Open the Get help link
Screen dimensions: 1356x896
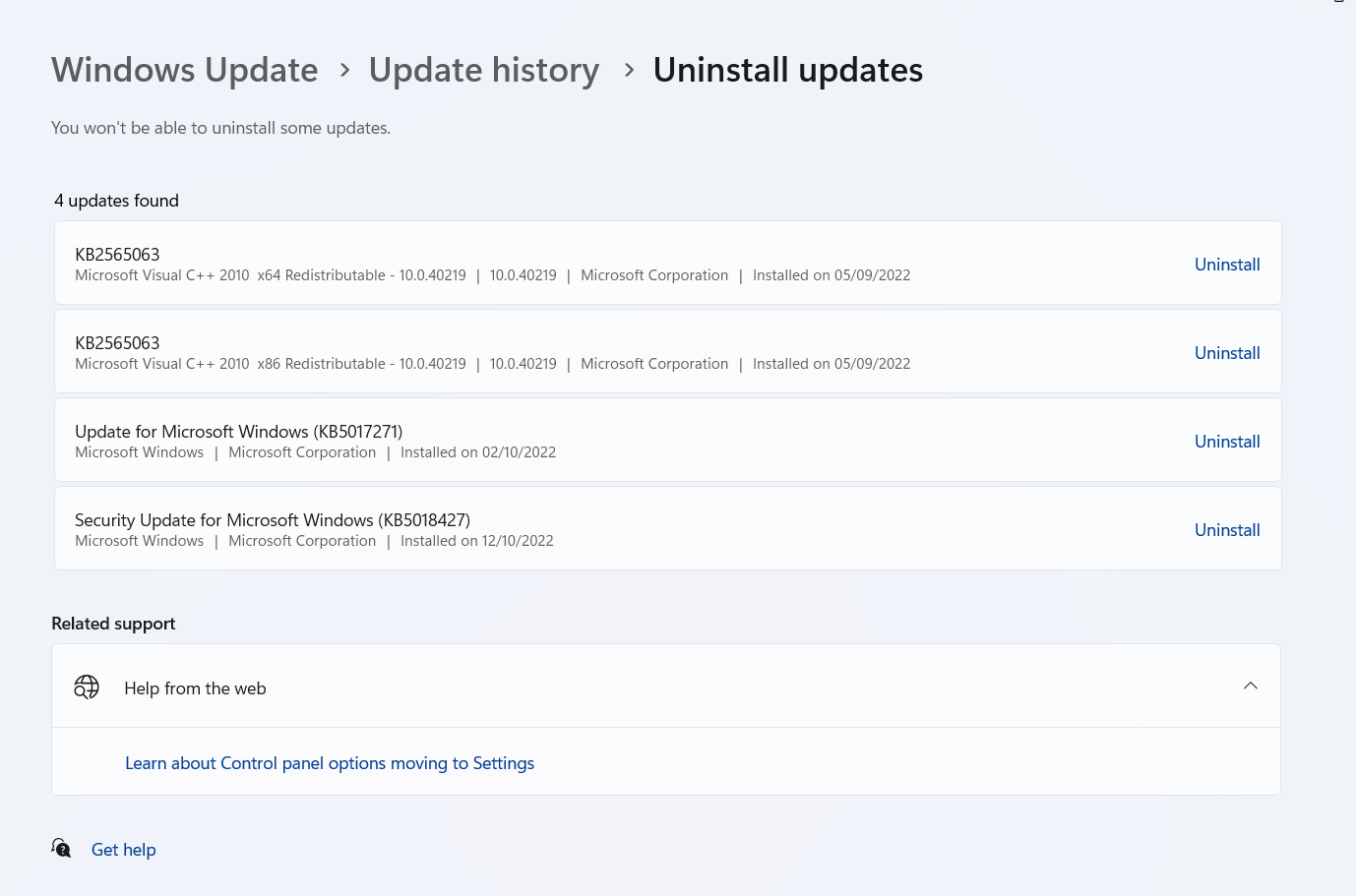tap(124, 850)
